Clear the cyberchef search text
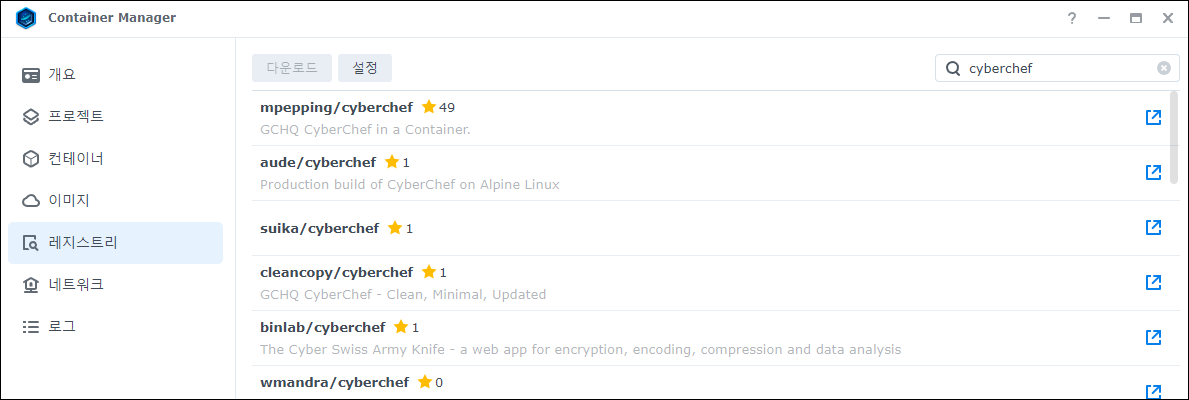The width and height of the screenshot is (1189, 400). coord(1163,68)
